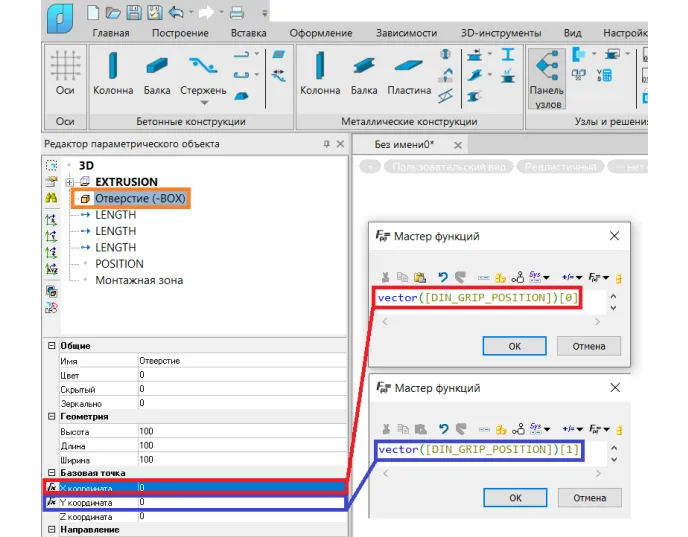Select Балка in Бетонные конструкции group
This screenshot has width=688, height=537.
[157, 73]
